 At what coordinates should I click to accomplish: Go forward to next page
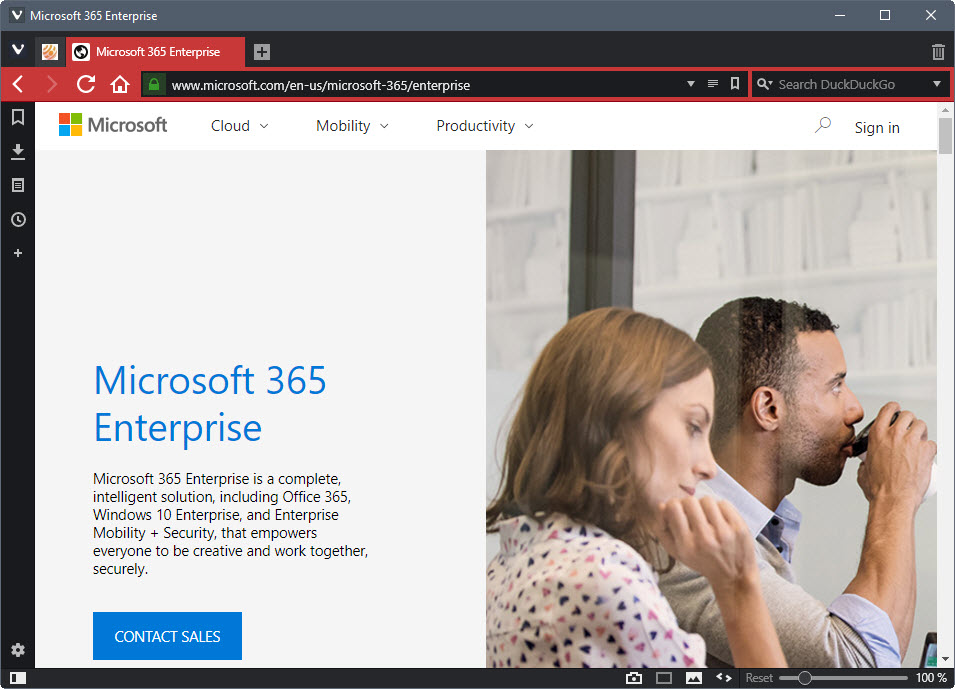(x=52, y=84)
